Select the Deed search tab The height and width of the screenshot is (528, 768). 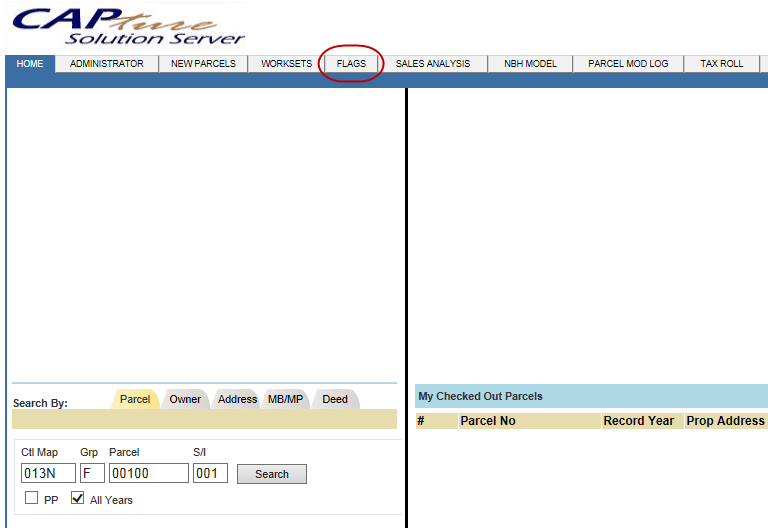335,399
